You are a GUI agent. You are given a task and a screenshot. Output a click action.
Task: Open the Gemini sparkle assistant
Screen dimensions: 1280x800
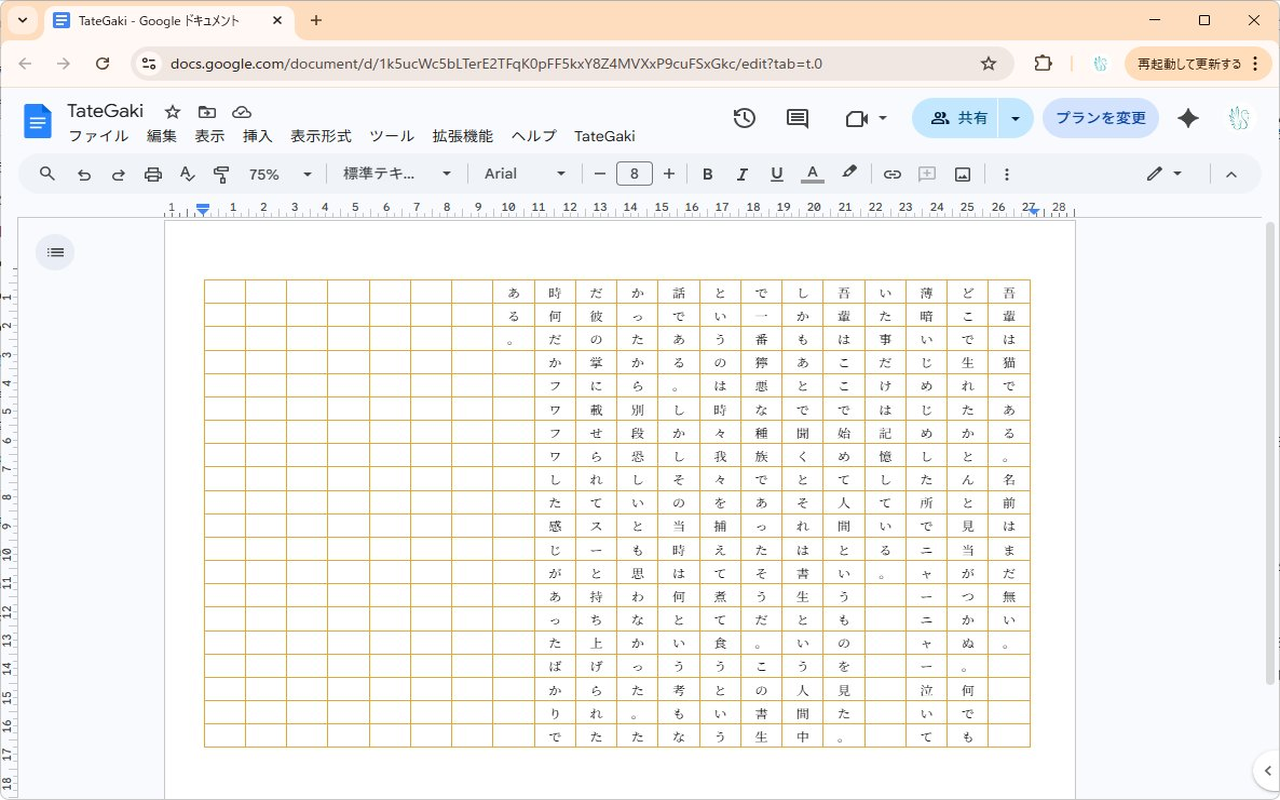coord(1188,118)
